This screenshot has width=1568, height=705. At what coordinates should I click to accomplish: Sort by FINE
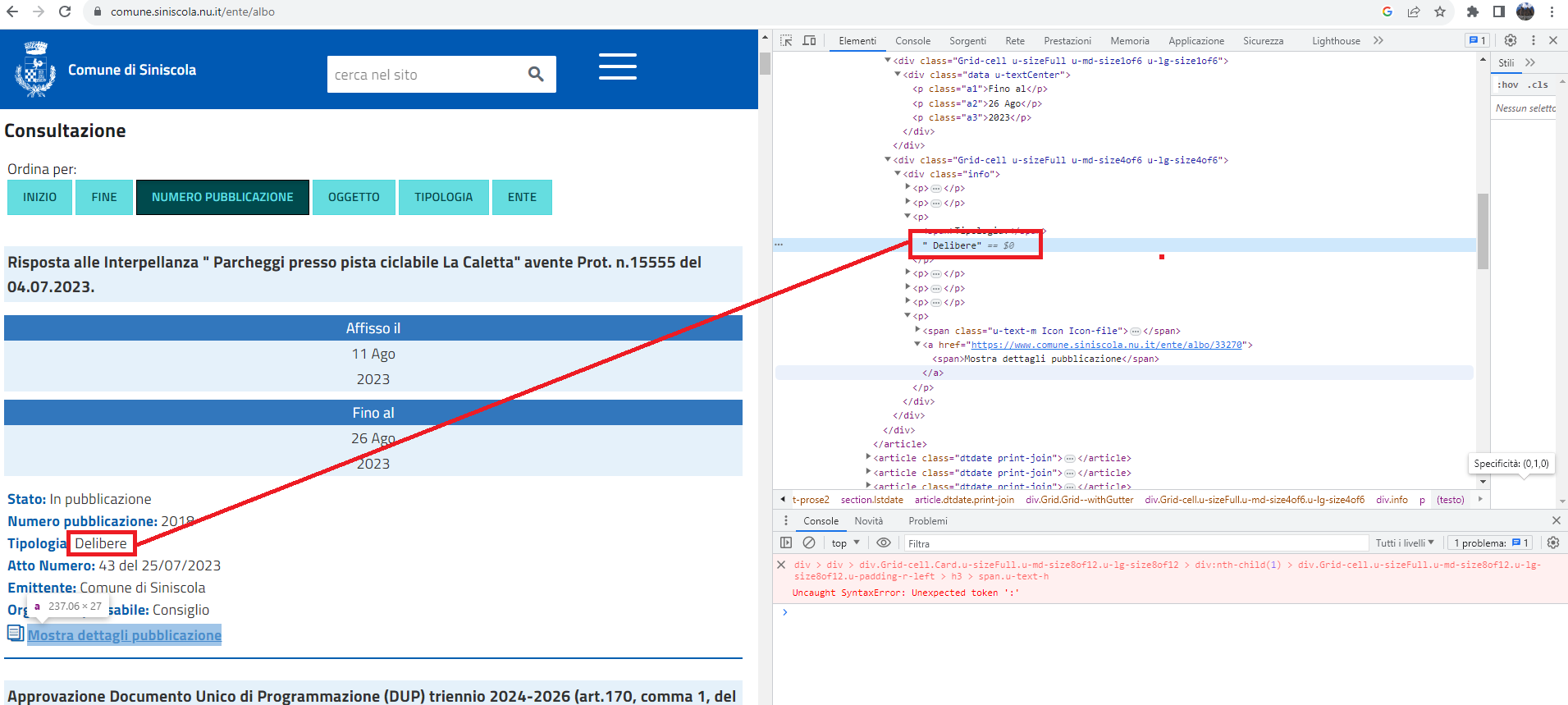tap(104, 197)
